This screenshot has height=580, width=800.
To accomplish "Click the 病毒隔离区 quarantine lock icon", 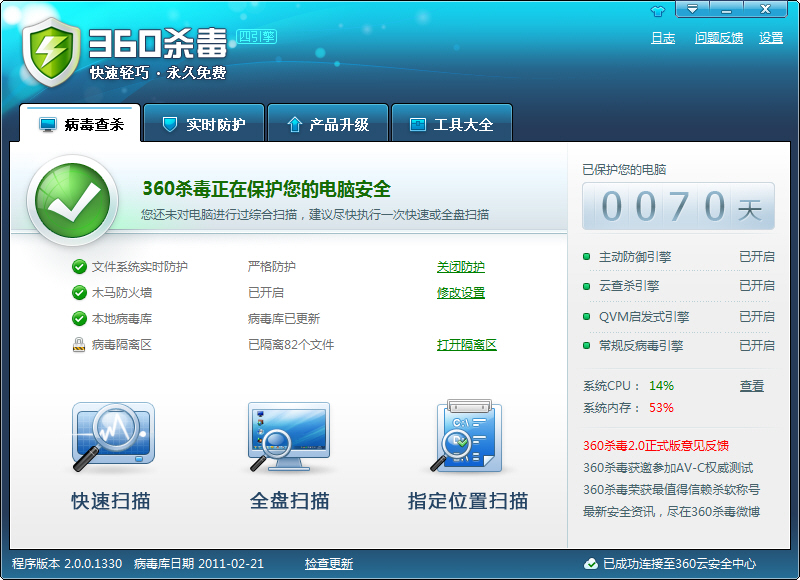I will point(79,345).
